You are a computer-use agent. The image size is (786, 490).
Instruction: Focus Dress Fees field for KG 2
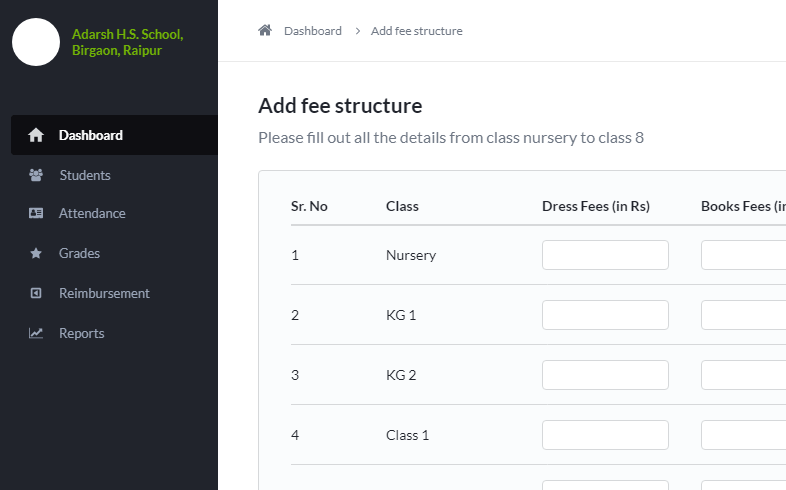[605, 375]
